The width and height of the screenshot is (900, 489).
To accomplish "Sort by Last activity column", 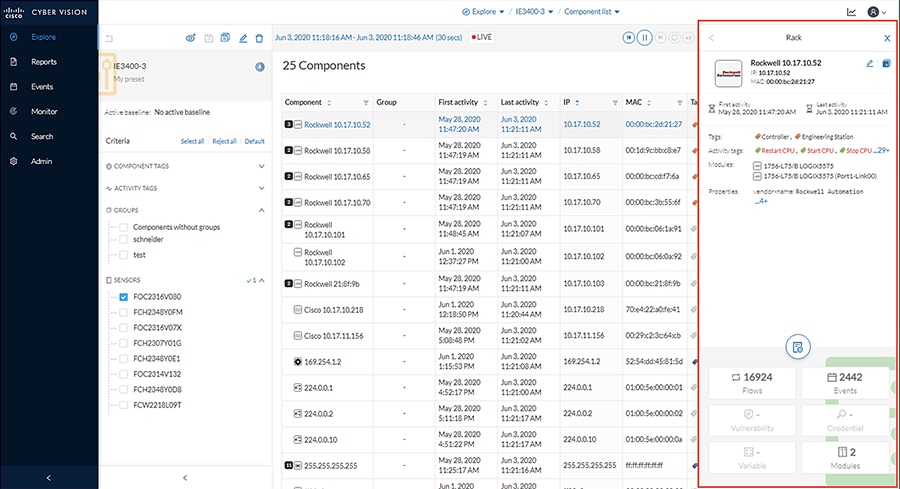I will pyautogui.click(x=546, y=103).
